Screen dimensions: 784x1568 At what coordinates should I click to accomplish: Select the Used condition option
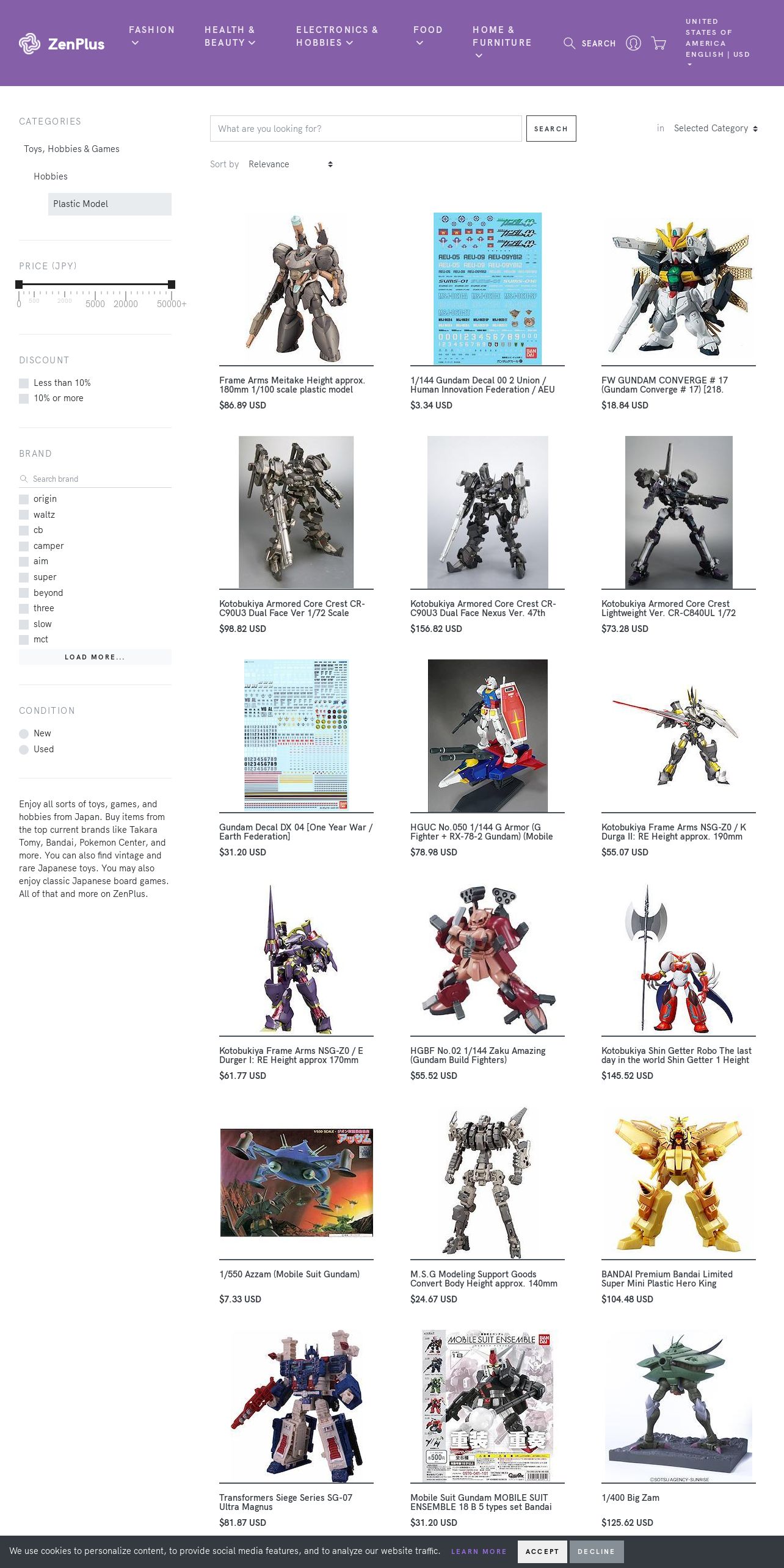tap(24, 749)
